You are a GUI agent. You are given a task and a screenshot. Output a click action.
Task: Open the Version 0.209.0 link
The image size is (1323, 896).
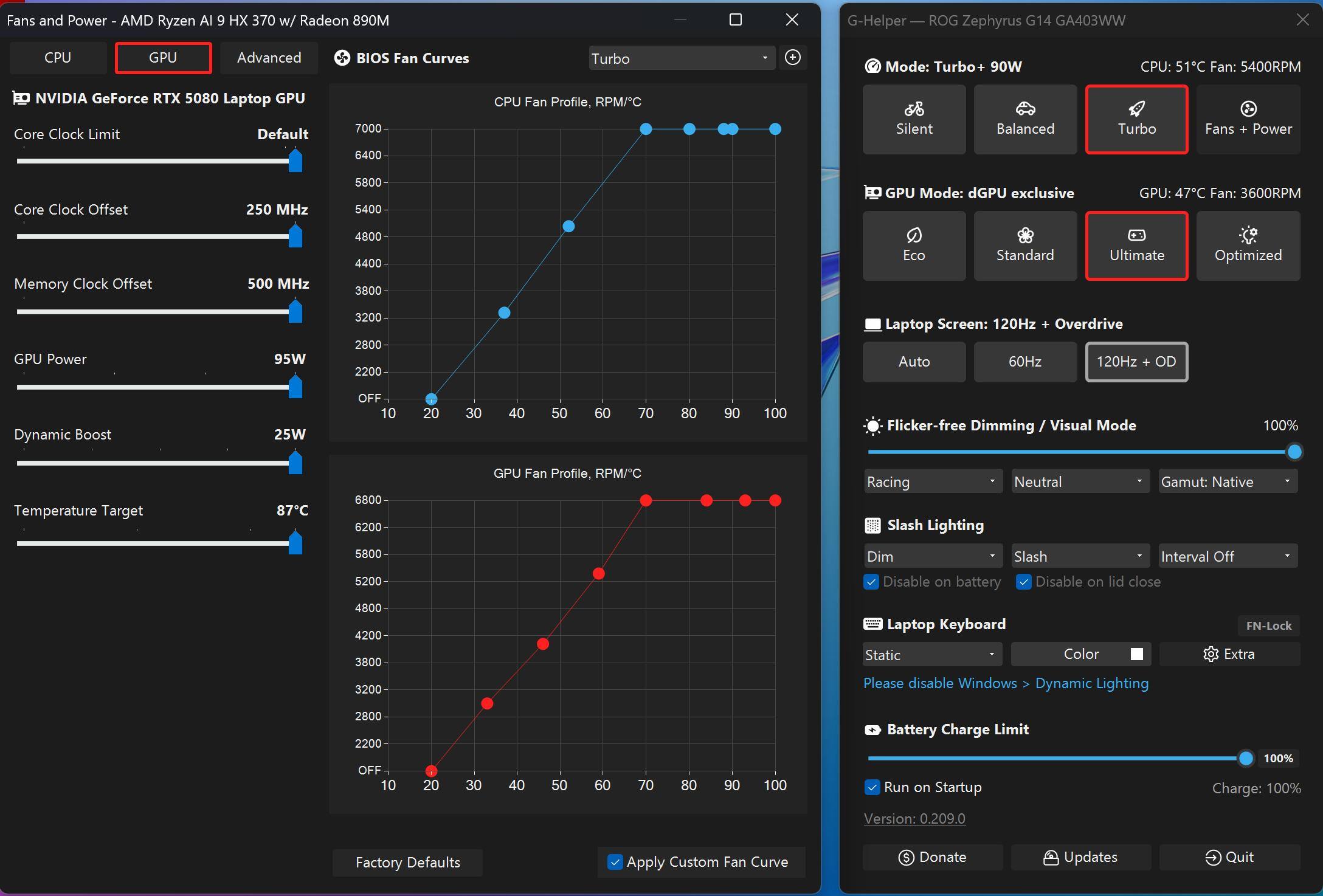click(x=914, y=819)
